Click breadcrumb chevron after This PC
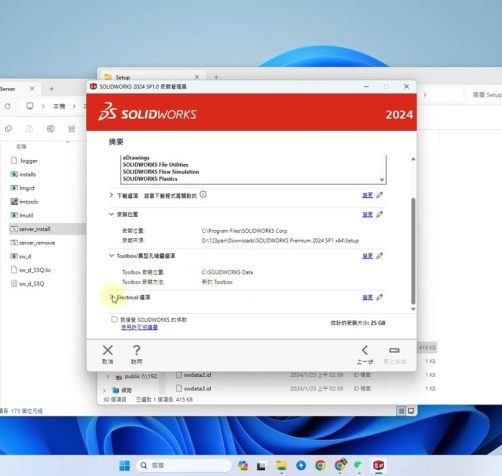The image size is (502, 476). click(x=74, y=106)
